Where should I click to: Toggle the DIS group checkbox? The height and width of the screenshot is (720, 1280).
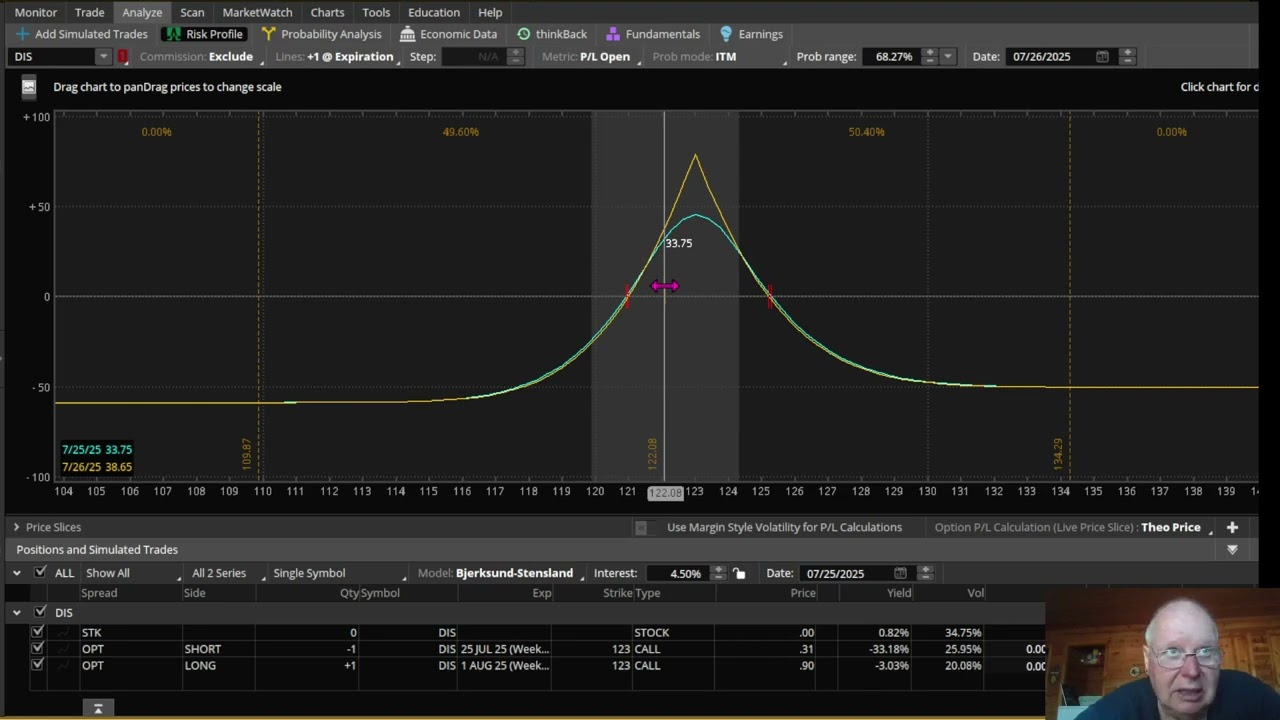tap(40, 612)
